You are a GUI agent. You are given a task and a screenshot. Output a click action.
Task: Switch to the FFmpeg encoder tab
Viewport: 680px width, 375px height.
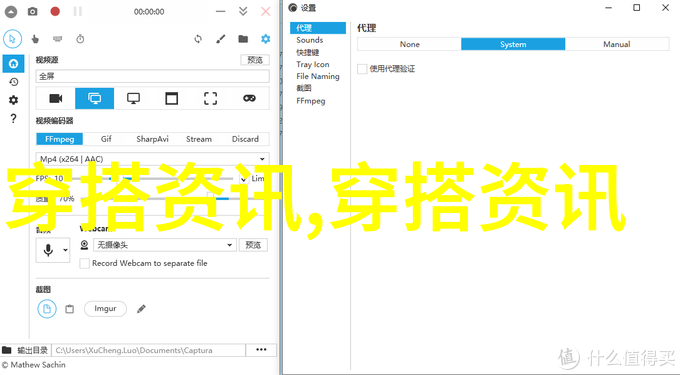pos(60,139)
